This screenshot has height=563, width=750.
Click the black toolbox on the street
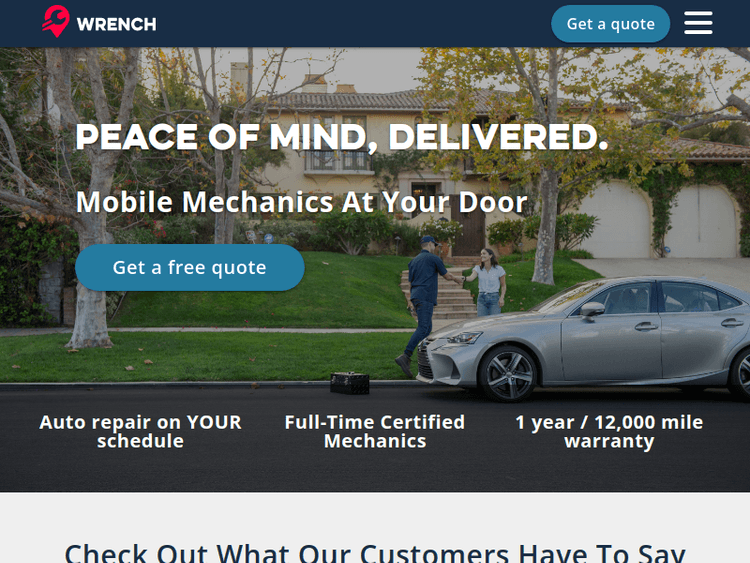tap(350, 383)
